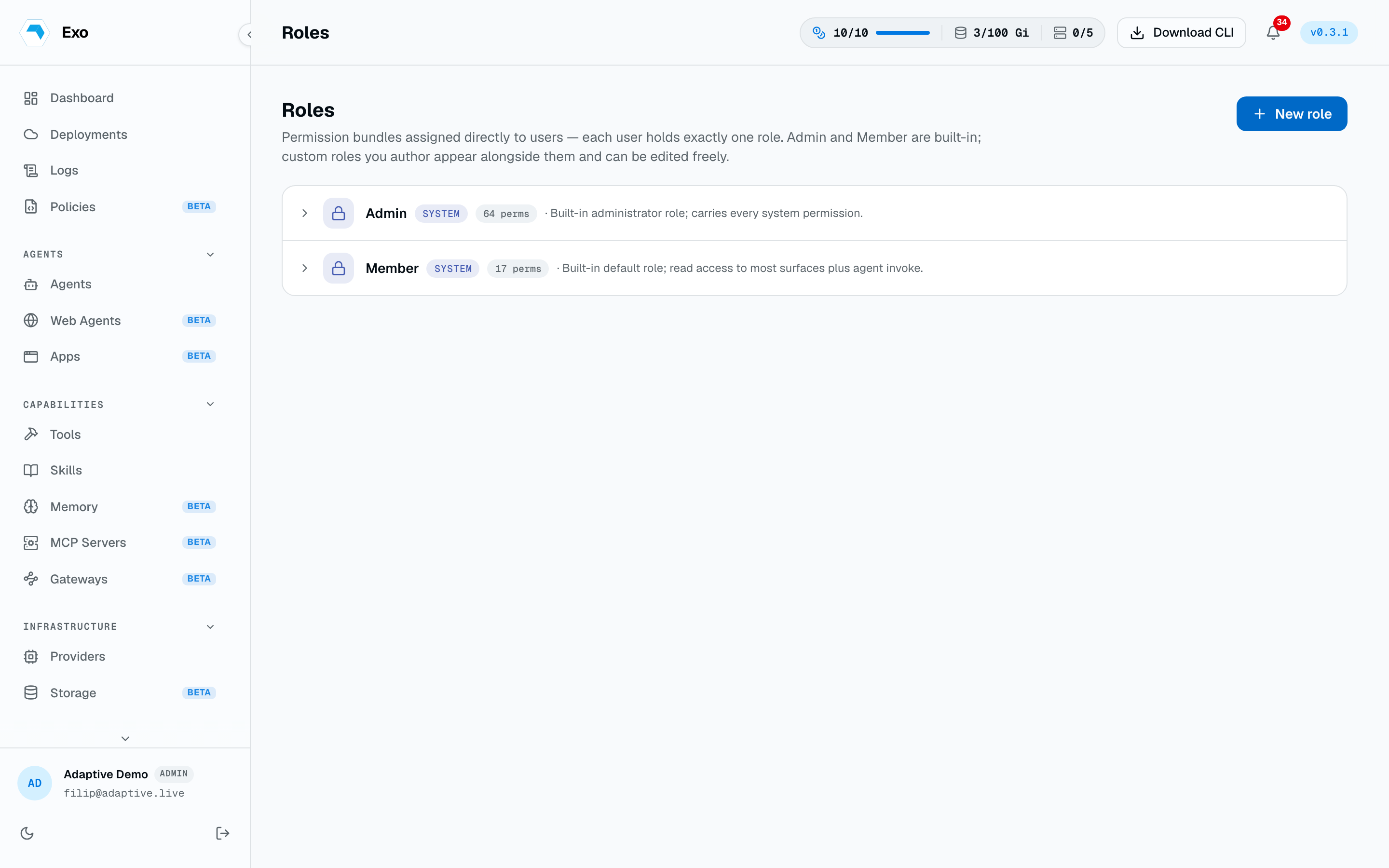Click the Agents sidebar item label
This screenshot has height=868, width=1389.
click(x=70, y=284)
